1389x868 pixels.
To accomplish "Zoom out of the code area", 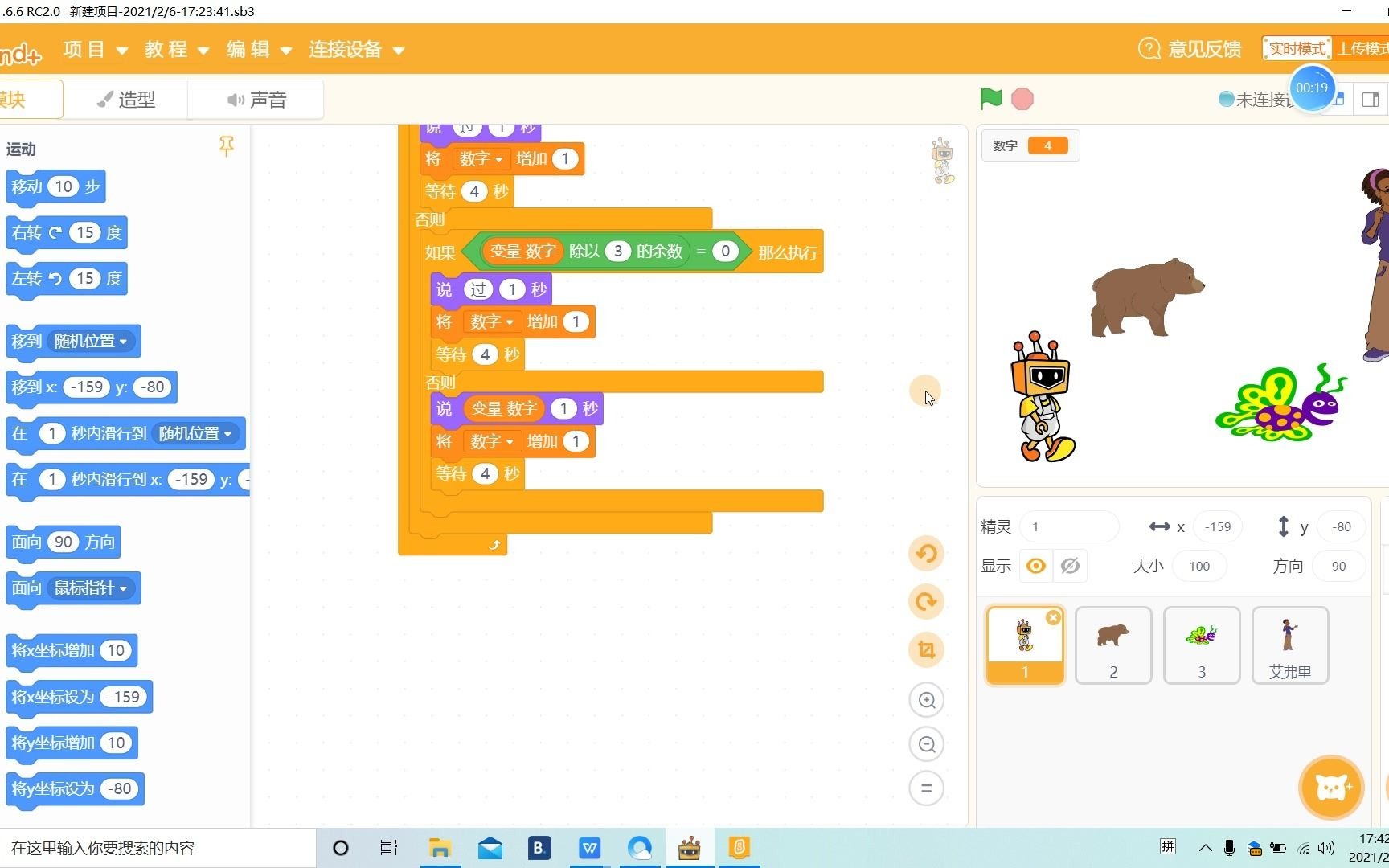I will (x=926, y=744).
